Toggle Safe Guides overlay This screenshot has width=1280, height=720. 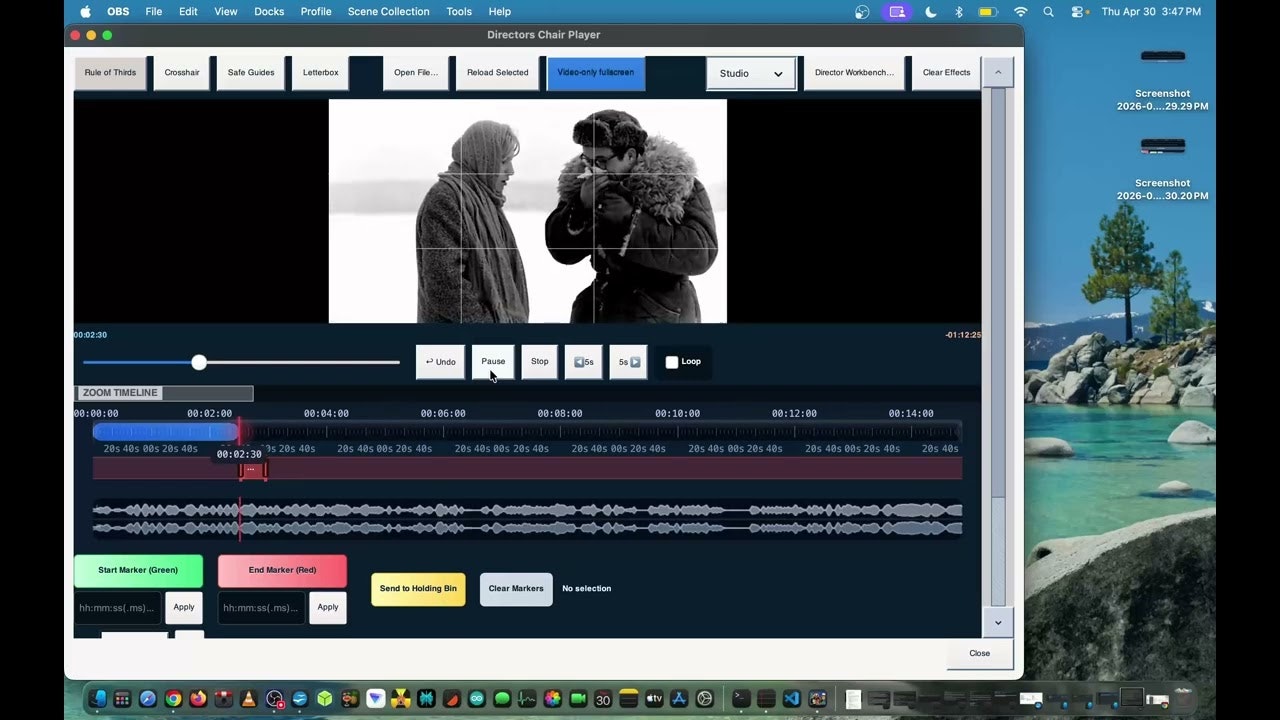251,73
